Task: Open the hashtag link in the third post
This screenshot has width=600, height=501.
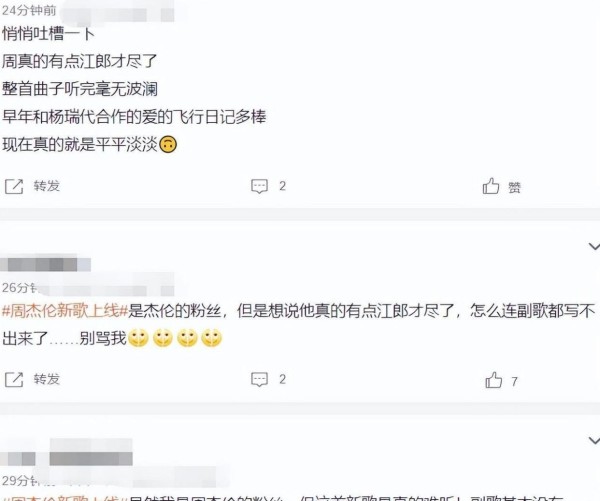Action: 65,498
